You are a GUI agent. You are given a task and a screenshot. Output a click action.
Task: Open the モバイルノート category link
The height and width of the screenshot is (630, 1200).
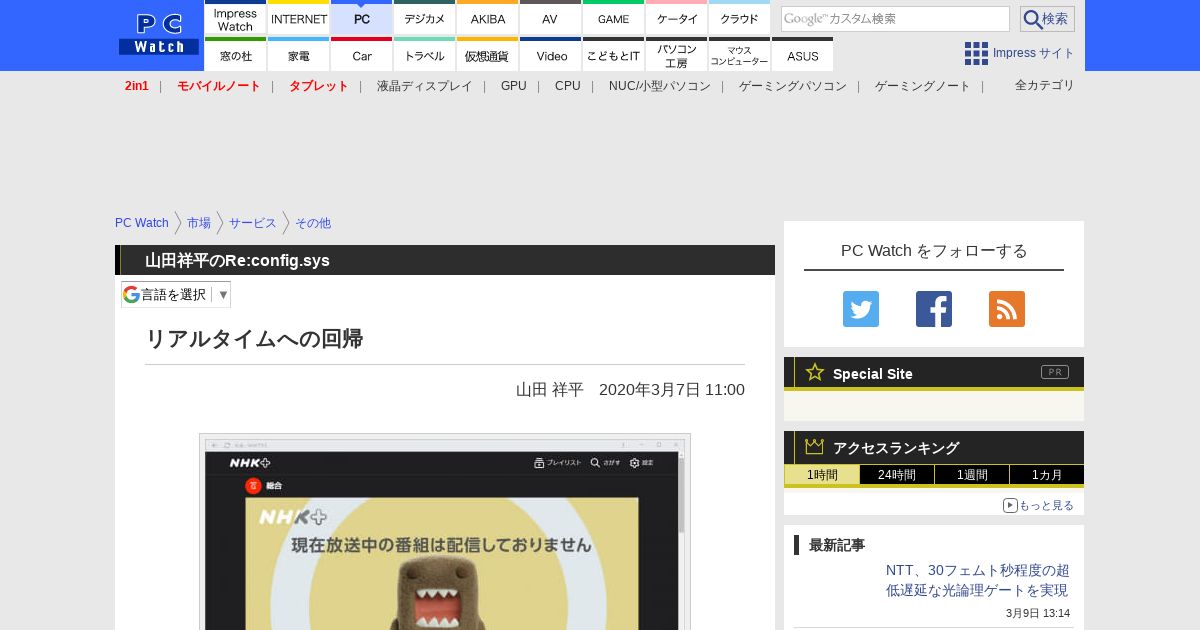219,86
